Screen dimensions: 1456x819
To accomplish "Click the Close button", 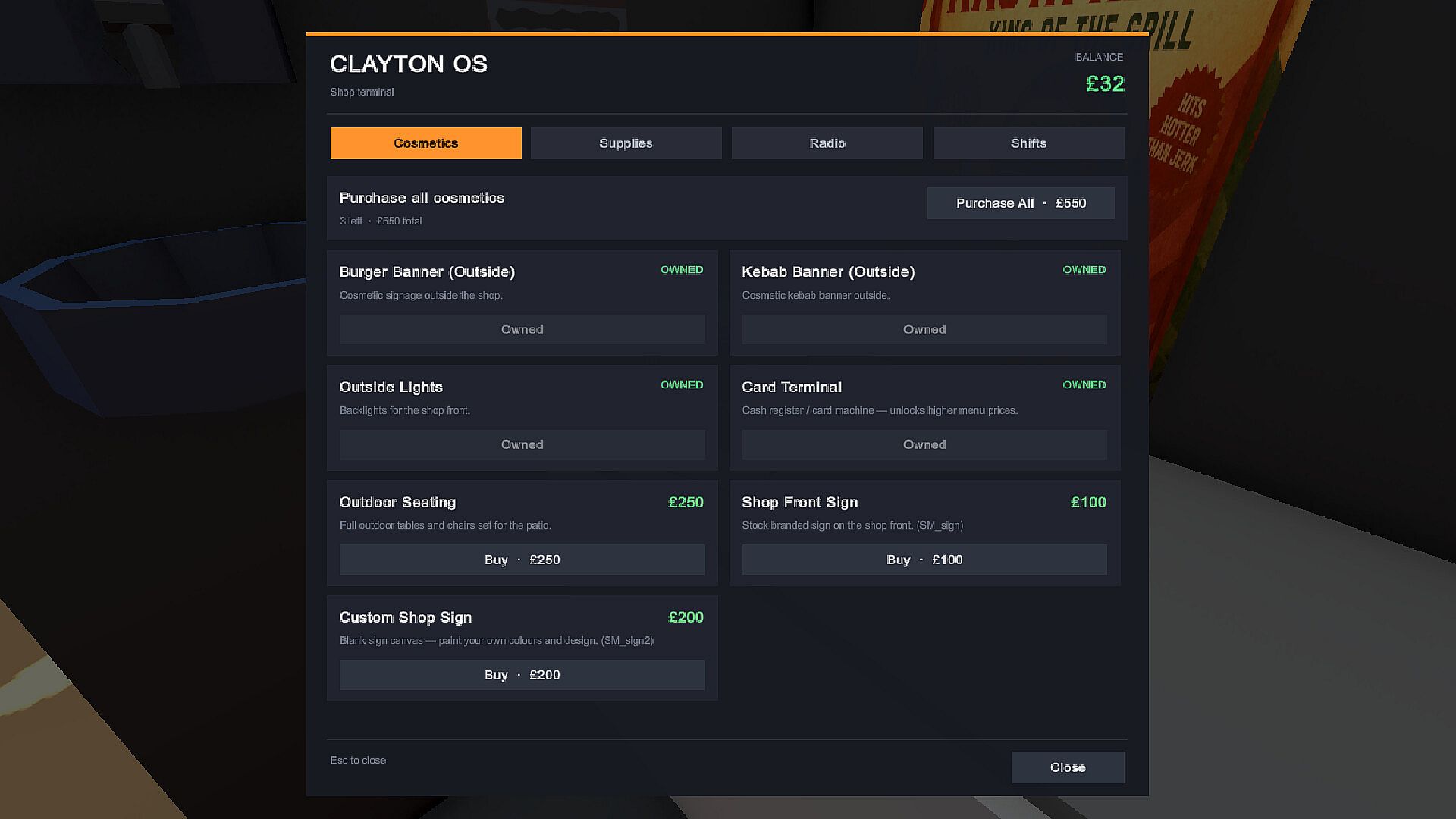I will (x=1068, y=767).
